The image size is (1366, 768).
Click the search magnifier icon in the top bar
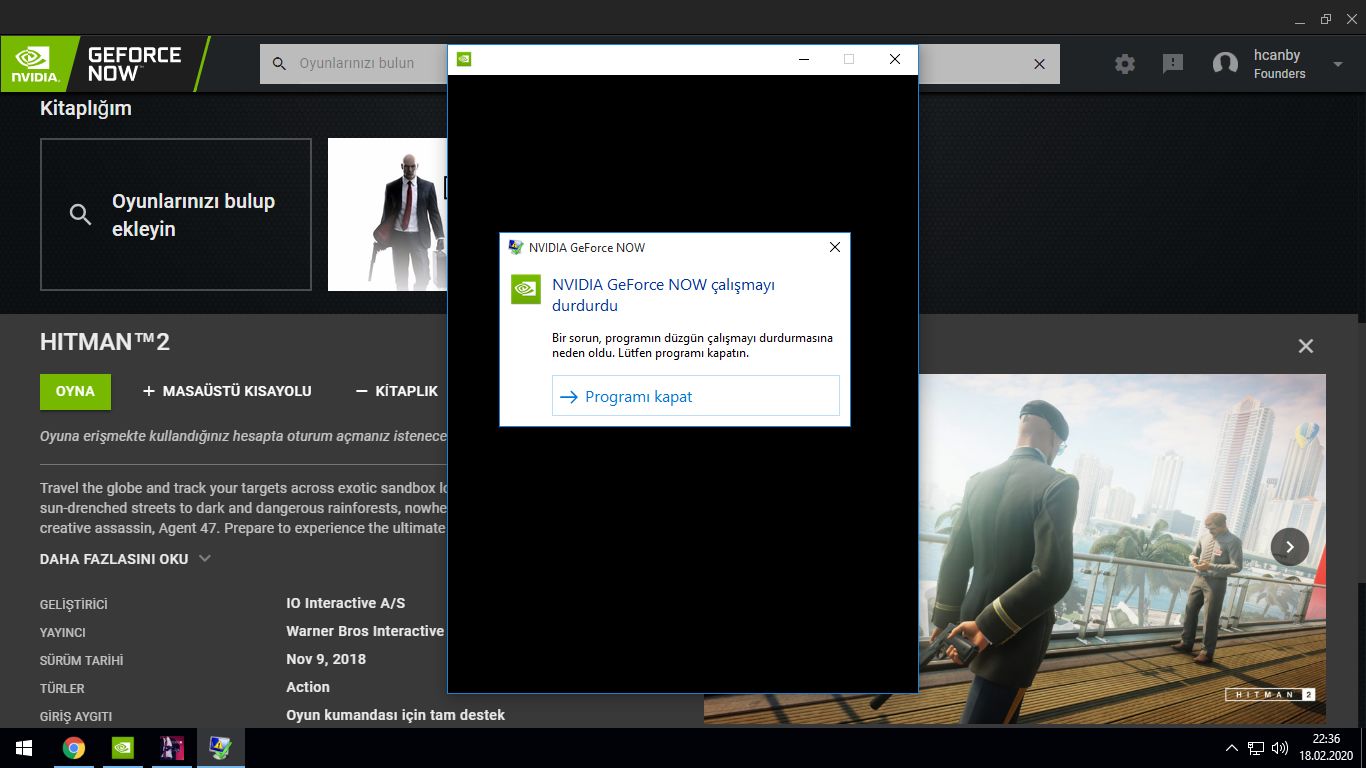[x=280, y=63]
